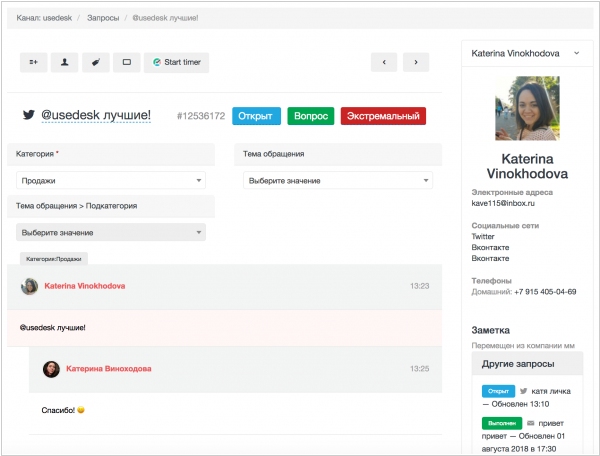Screen dimensions: 600x456
Task: Start the timer
Action: 176,62
